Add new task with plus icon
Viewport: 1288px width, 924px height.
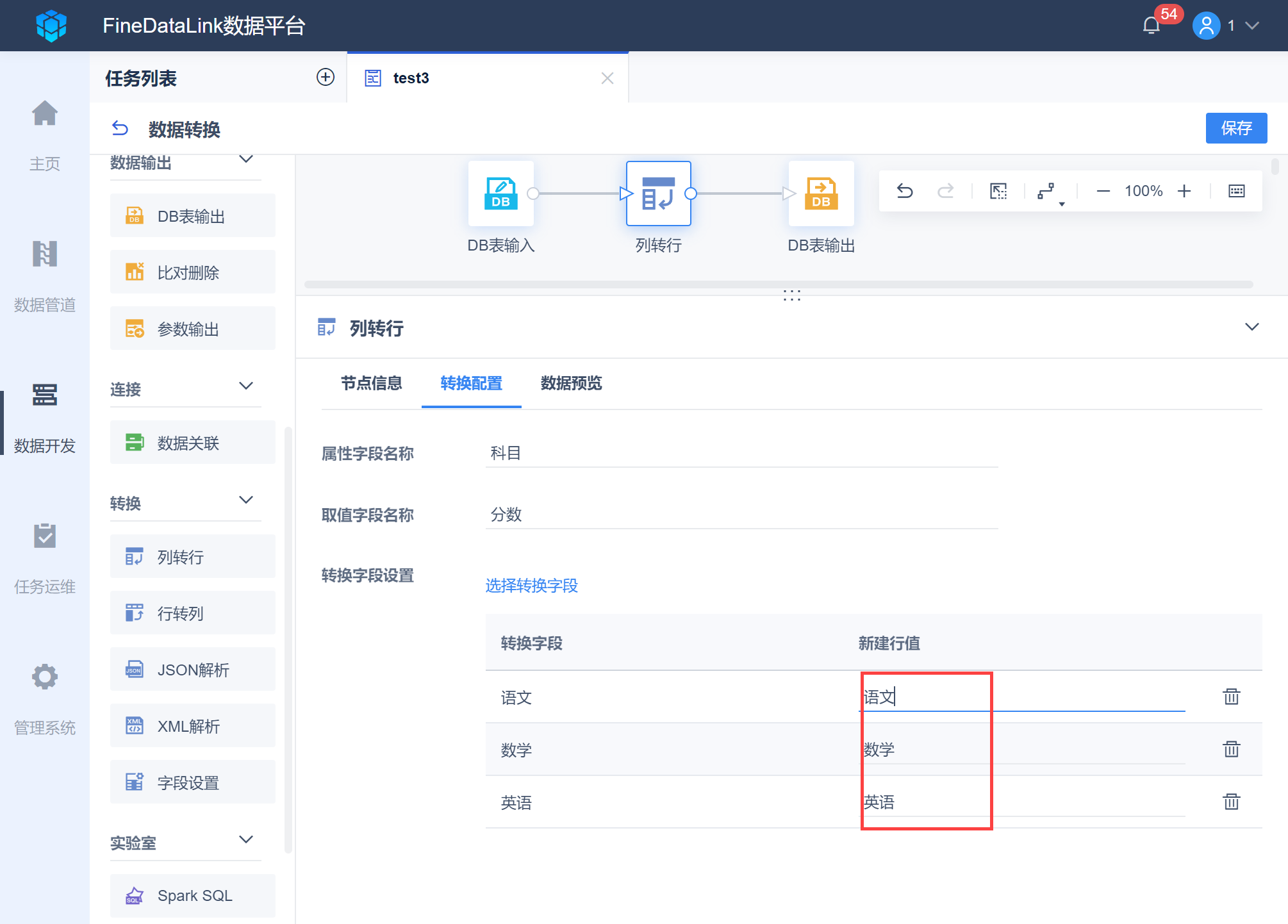point(326,78)
